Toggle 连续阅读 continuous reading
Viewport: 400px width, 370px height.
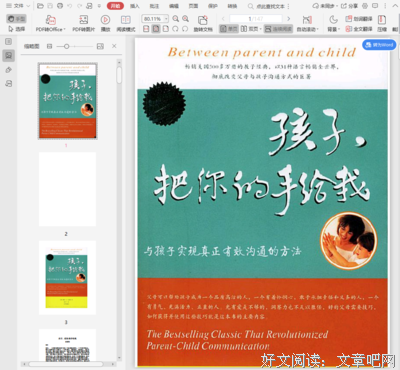tap(278, 29)
